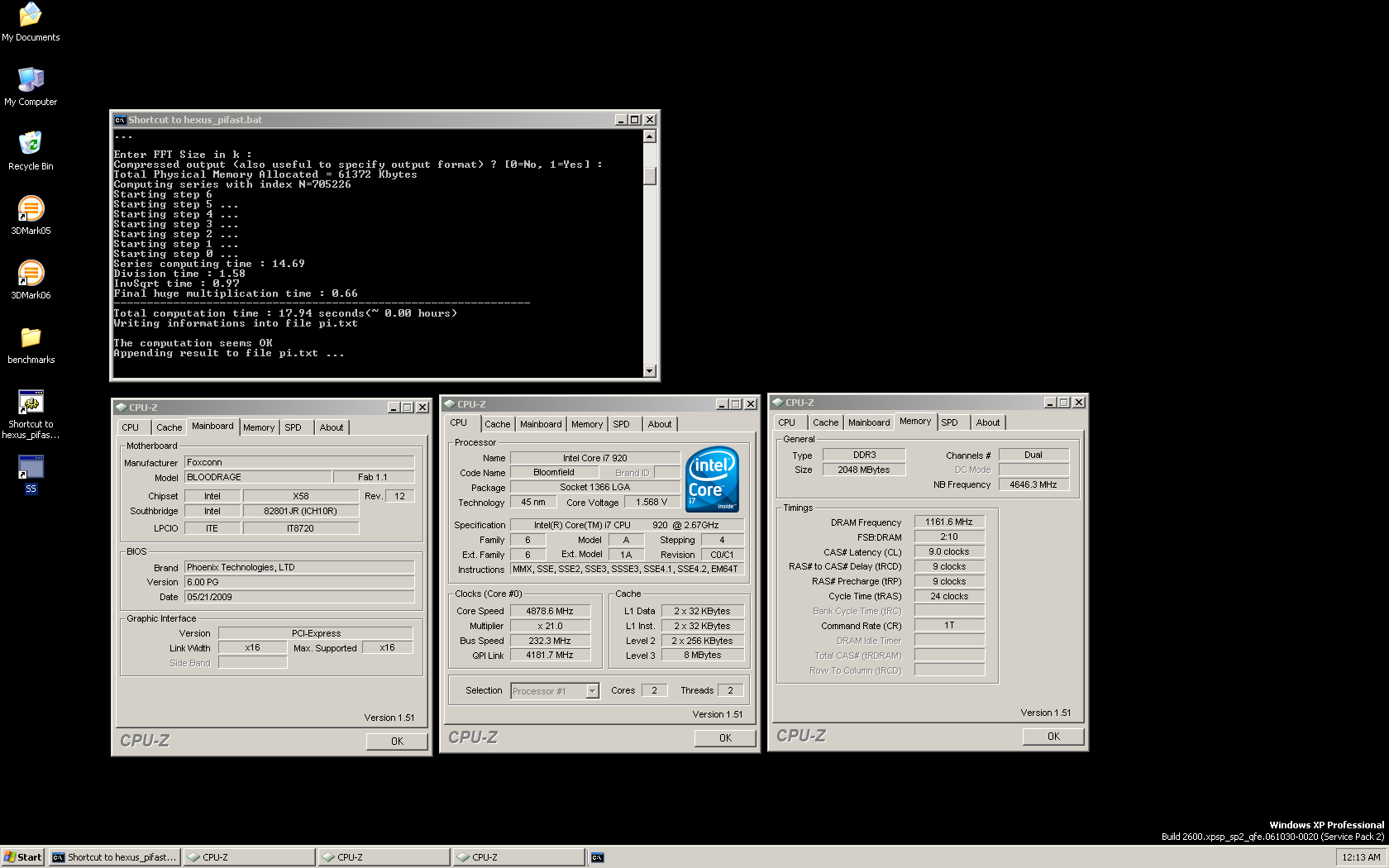This screenshot has width=1389, height=868.
Task: Click the Phoenix Technologies BIOS brand field
Action: (299, 567)
